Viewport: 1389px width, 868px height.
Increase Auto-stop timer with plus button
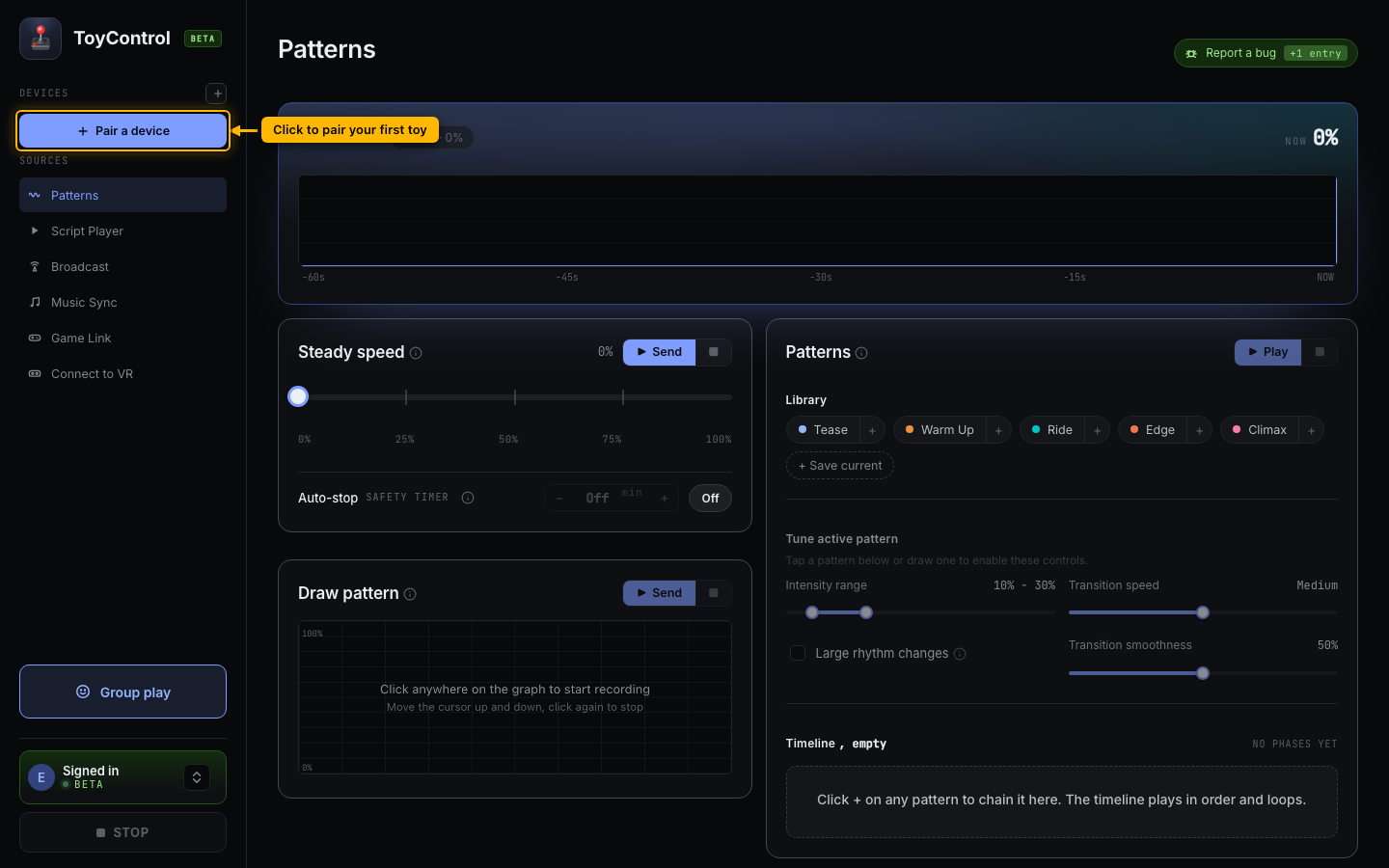tap(665, 499)
